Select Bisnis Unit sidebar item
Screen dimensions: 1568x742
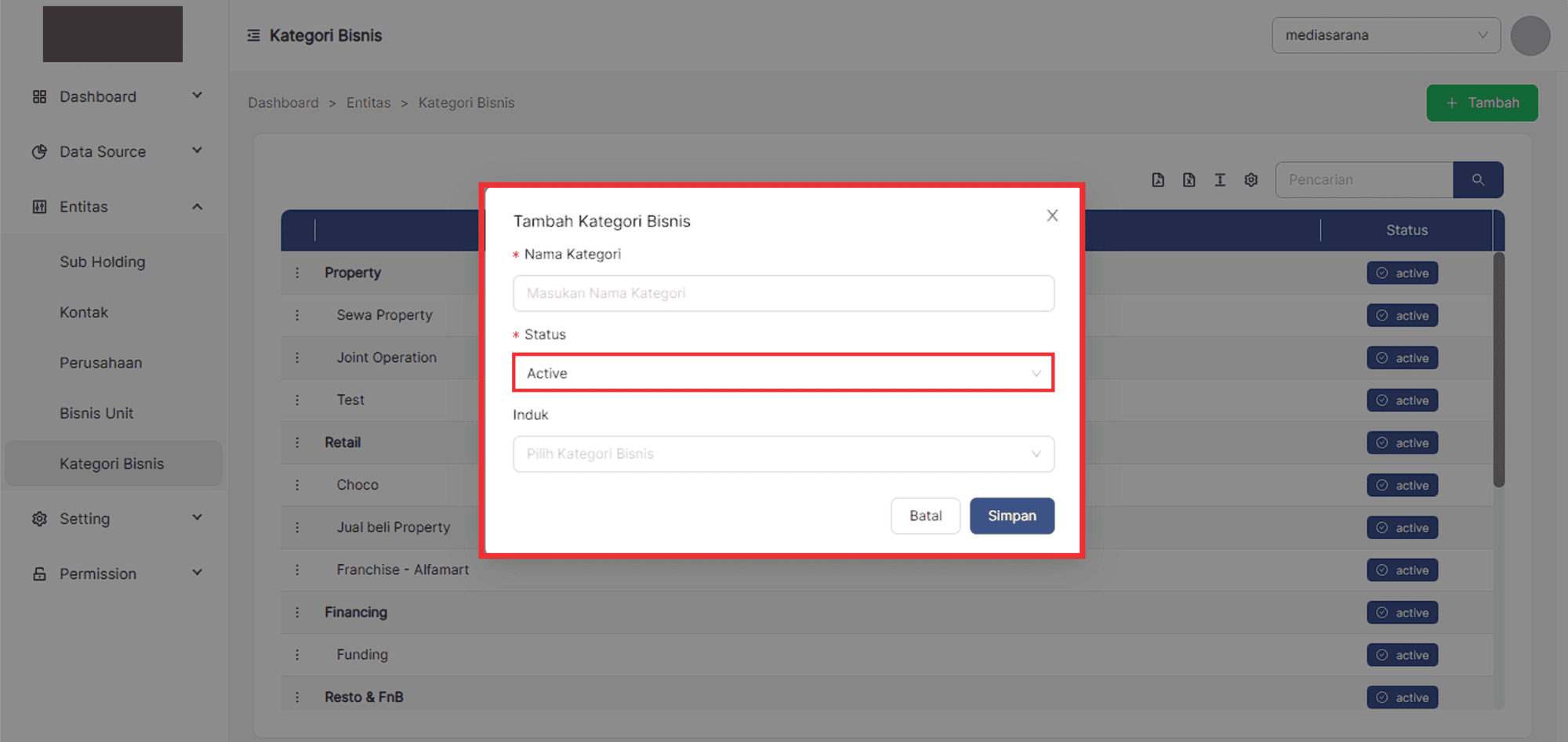[96, 414]
